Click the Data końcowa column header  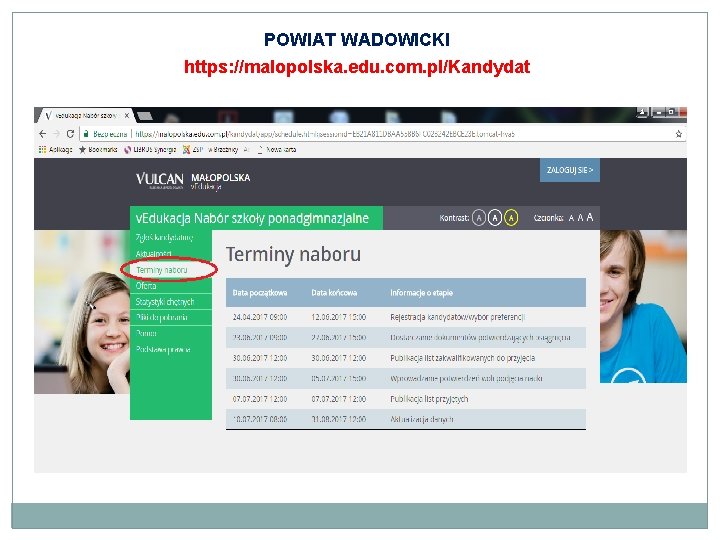[334, 292]
